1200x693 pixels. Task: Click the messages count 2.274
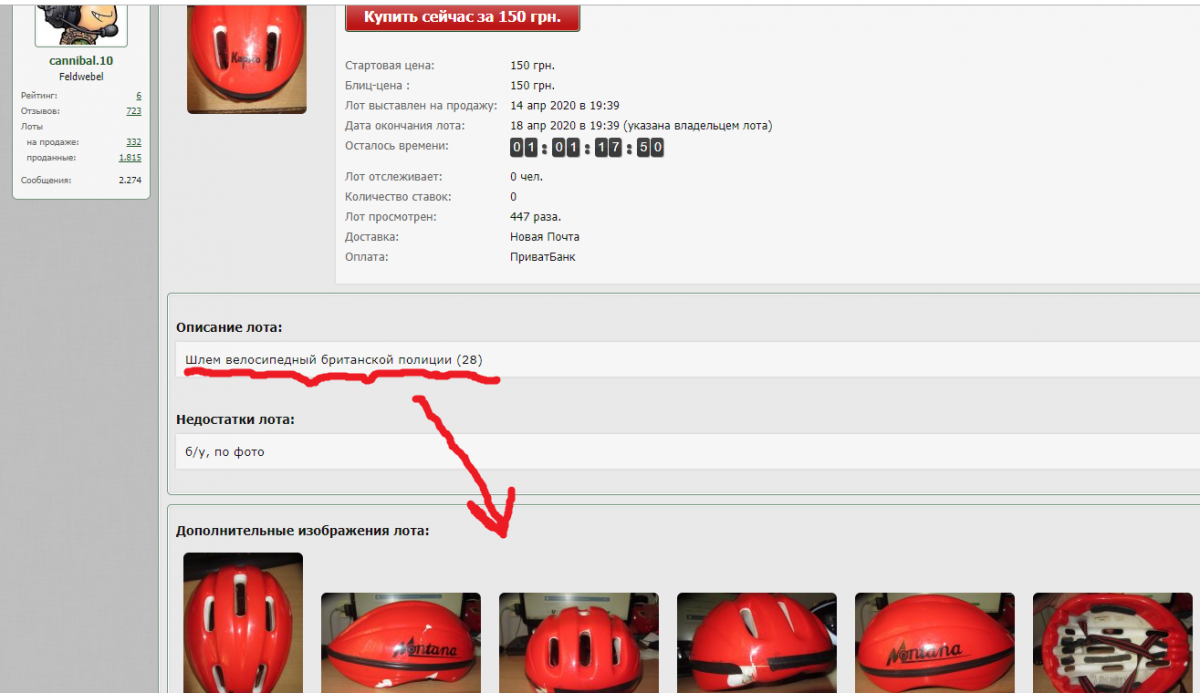(x=130, y=180)
